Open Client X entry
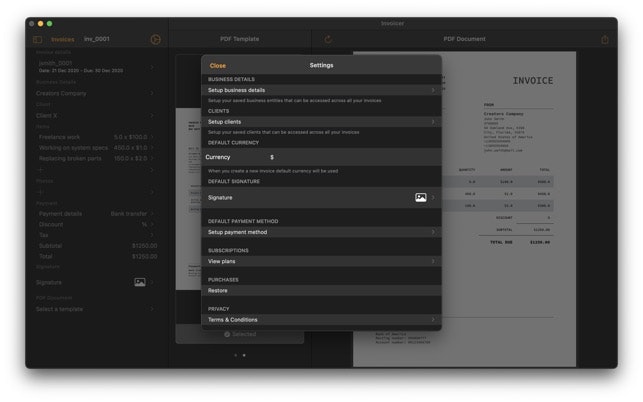 (95, 116)
